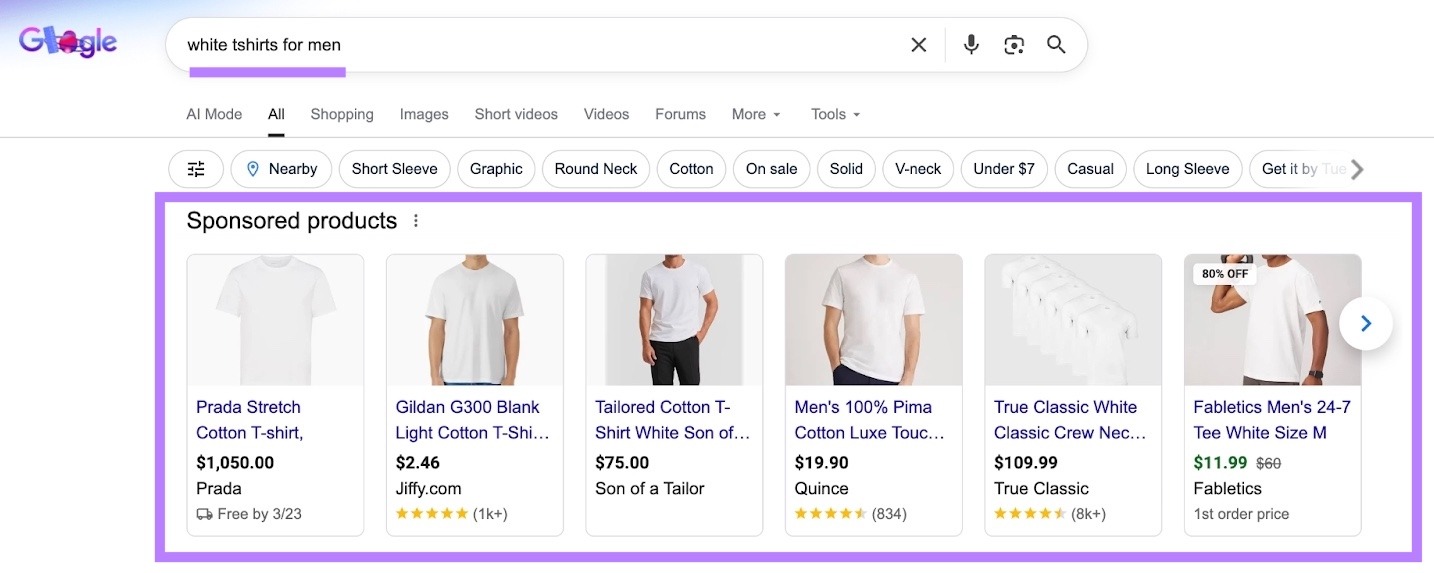Image resolution: width=1434 pixels, height=573 pixels.
Task: Click the $1,050.00 price
Action: click(235, 463)
